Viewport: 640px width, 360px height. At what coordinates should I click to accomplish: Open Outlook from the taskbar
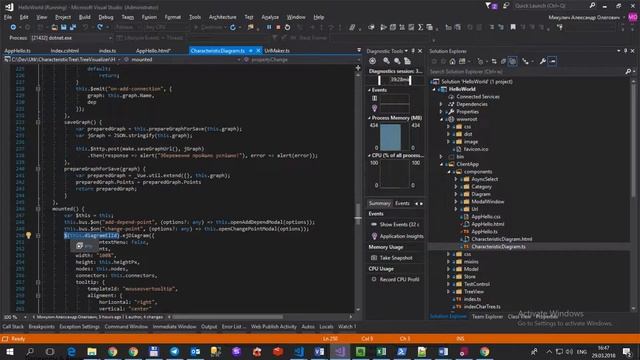195,351
